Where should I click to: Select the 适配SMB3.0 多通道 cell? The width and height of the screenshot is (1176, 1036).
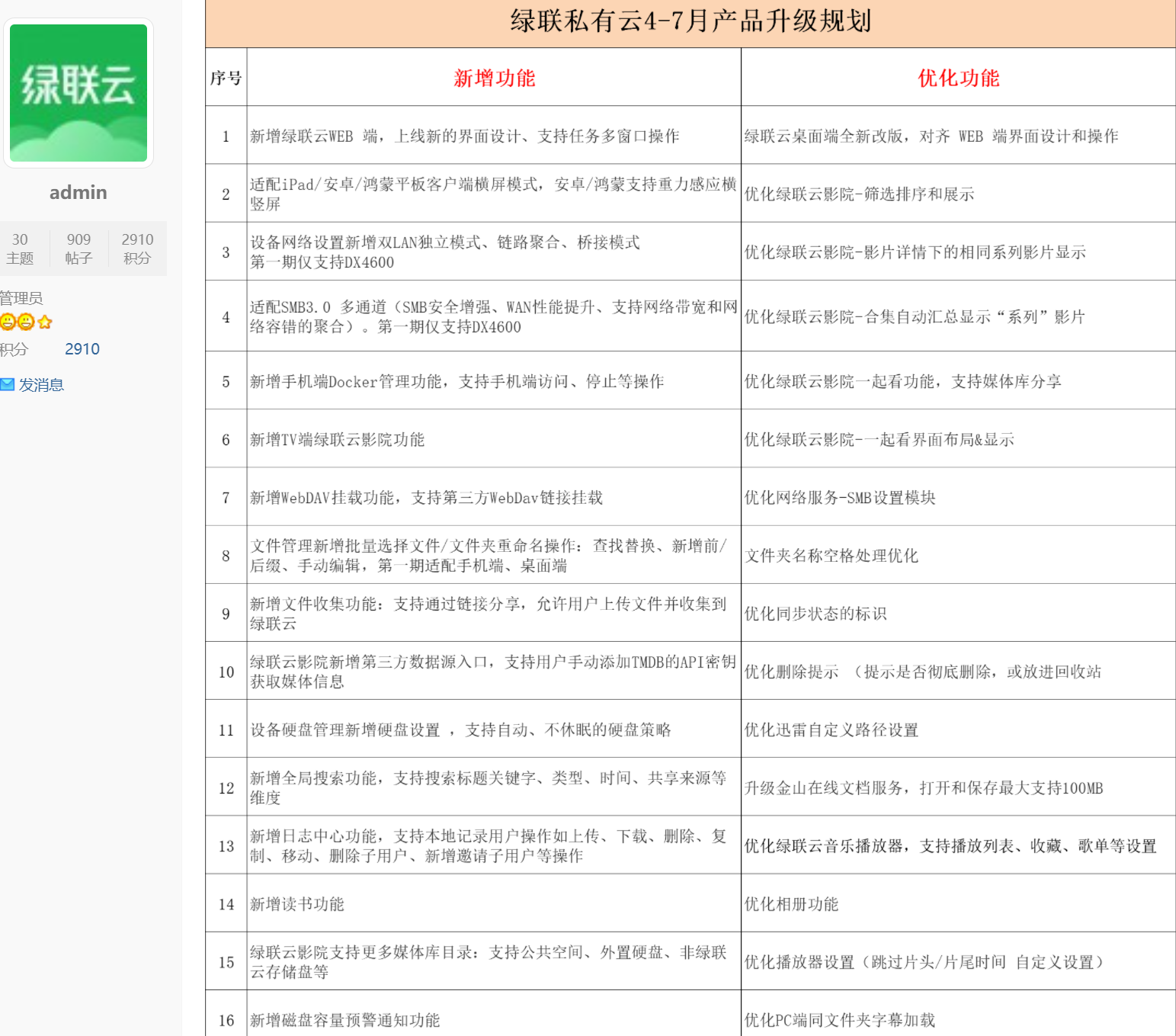tap(494, 316)
